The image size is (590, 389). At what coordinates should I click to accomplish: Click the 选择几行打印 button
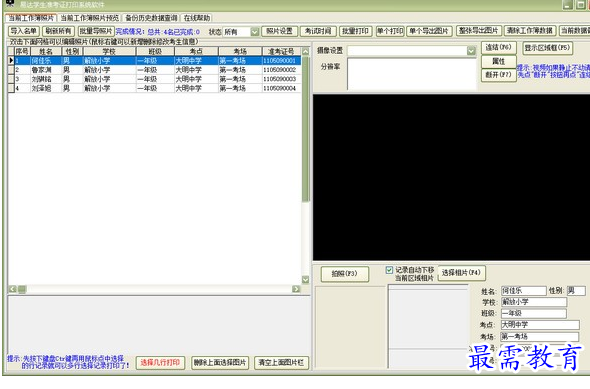(160, 363)
